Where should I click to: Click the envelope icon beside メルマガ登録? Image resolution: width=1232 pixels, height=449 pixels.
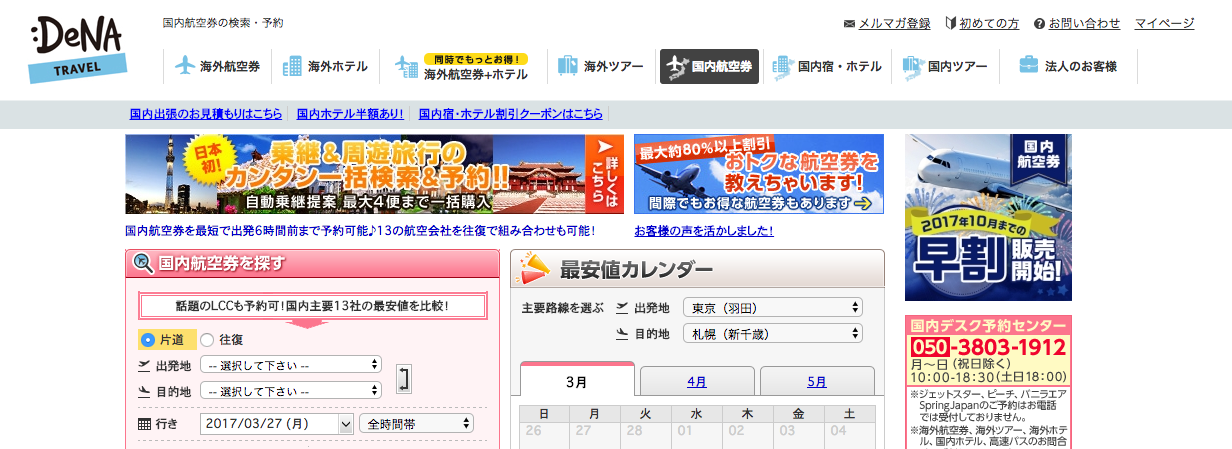[x=850, y=23]
